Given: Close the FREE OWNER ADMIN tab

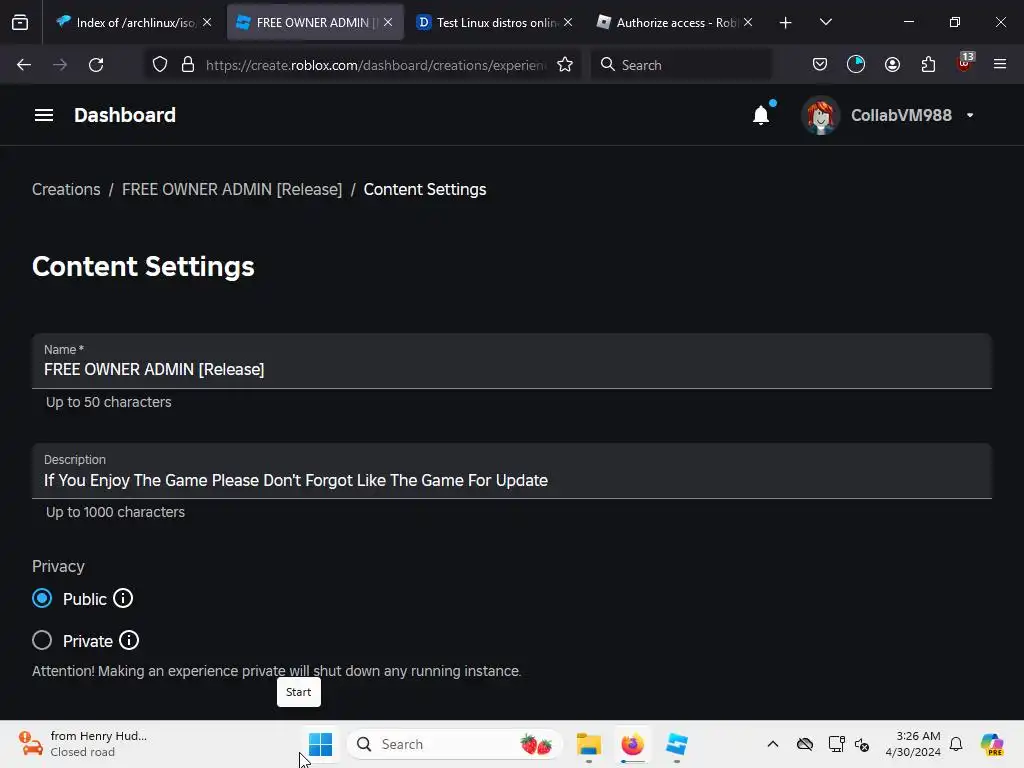Looking at the screenshot, I should (388, 22).
